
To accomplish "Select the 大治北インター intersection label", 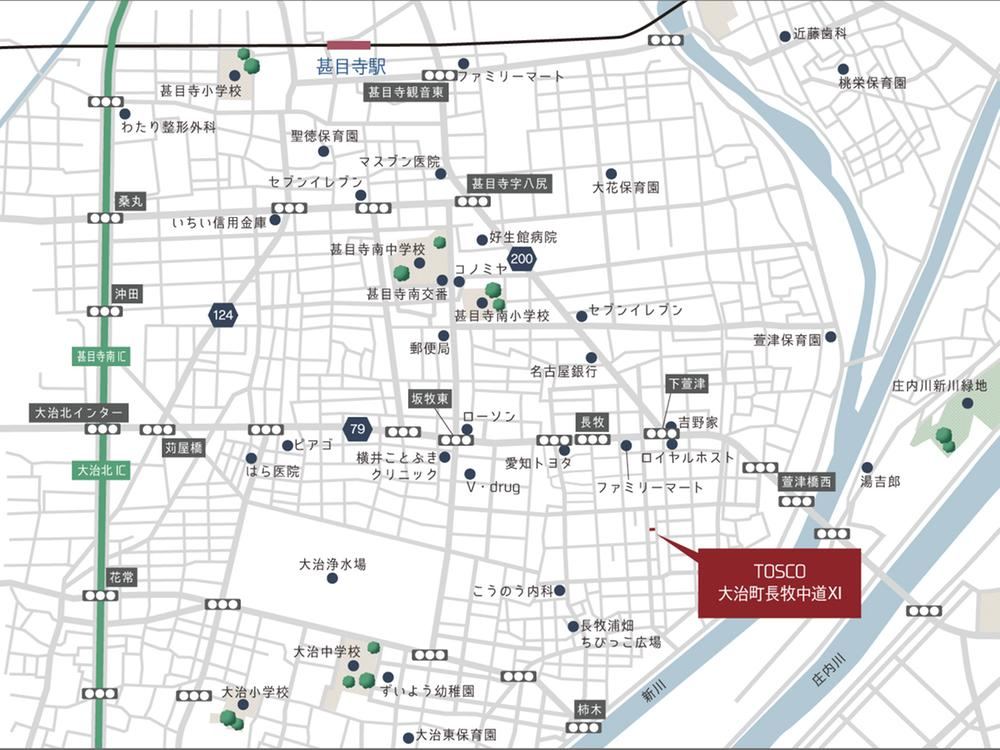I will 79,413.
